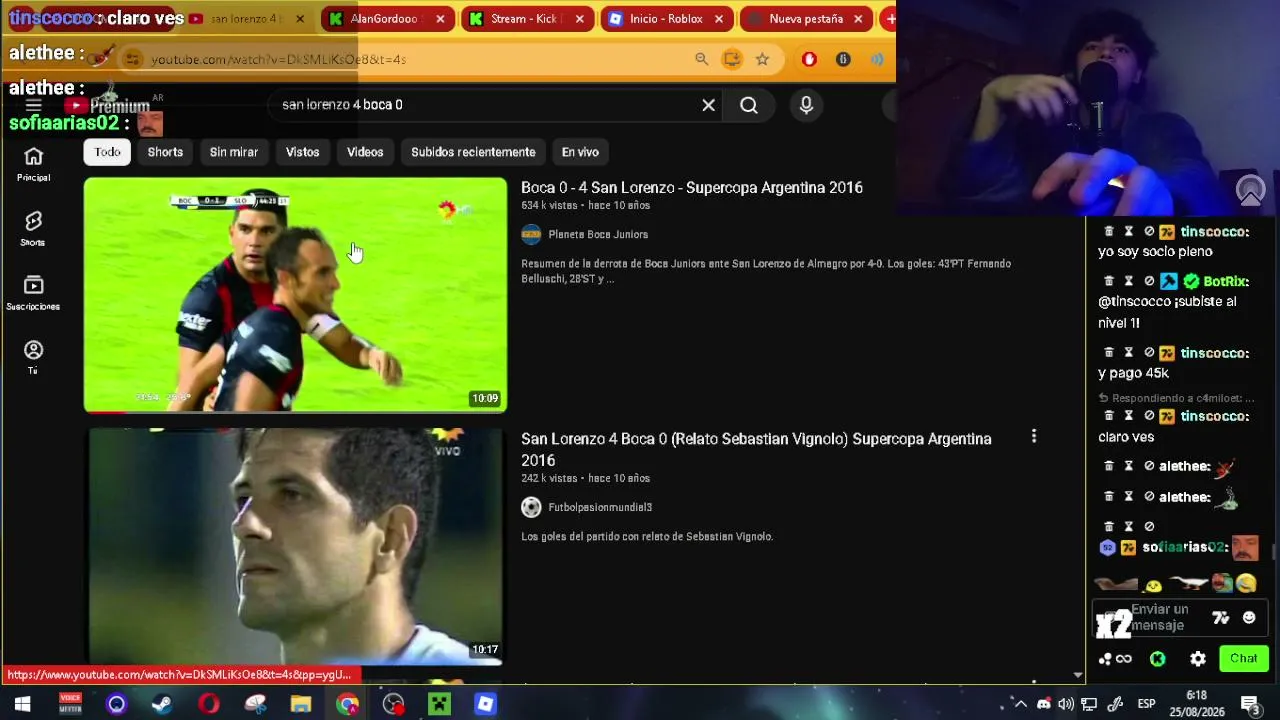This screenshot has height=720, width=1280.
Task: Select the Todo filter chip
Action: tap(107, 152)
